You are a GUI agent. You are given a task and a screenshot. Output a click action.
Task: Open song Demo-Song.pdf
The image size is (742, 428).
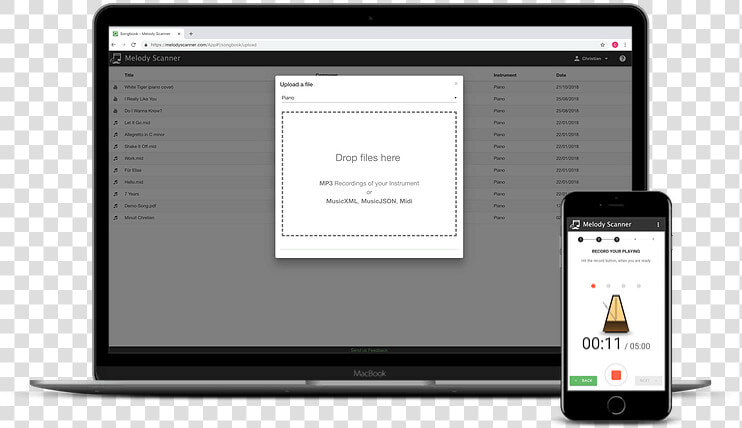pyautogui.click(x=140, y=206)
